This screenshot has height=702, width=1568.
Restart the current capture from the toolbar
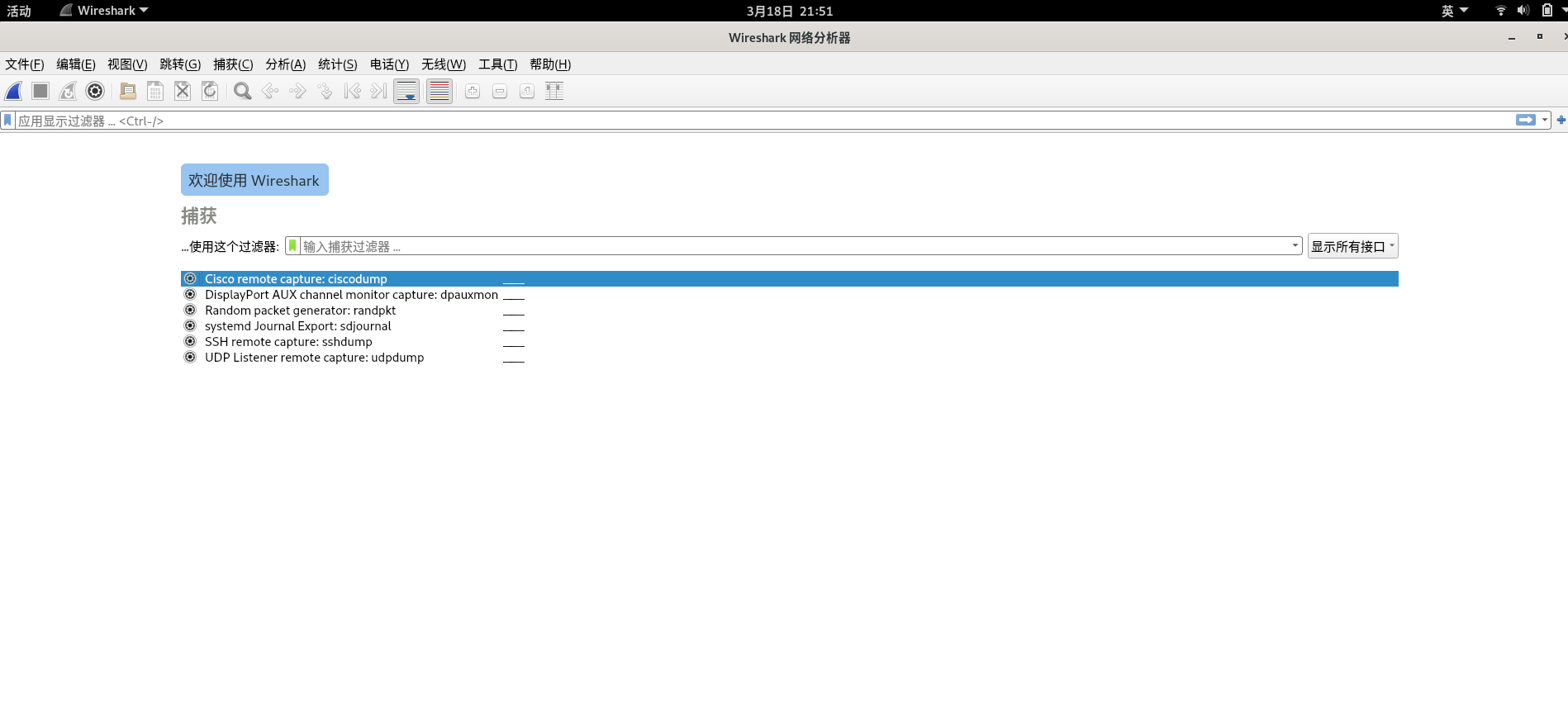pos(68,91)
